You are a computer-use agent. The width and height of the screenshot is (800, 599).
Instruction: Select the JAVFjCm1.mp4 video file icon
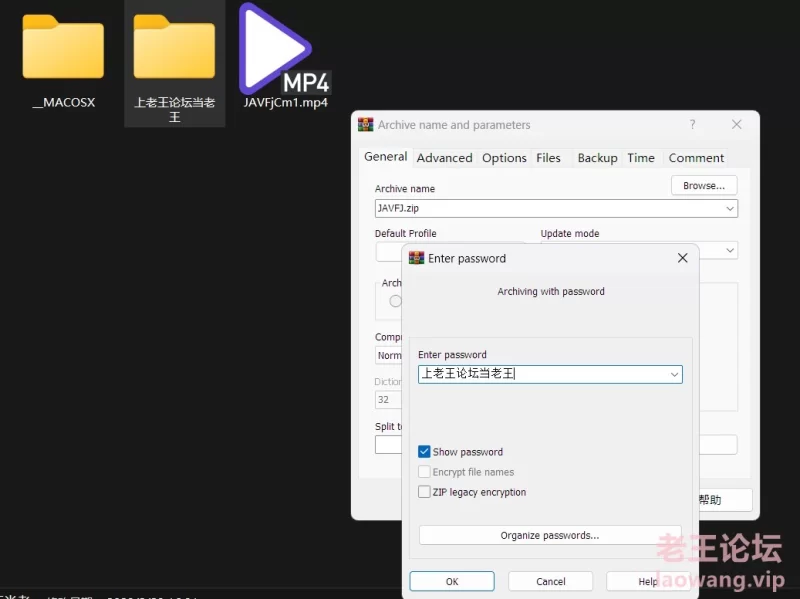coord(285,49)
